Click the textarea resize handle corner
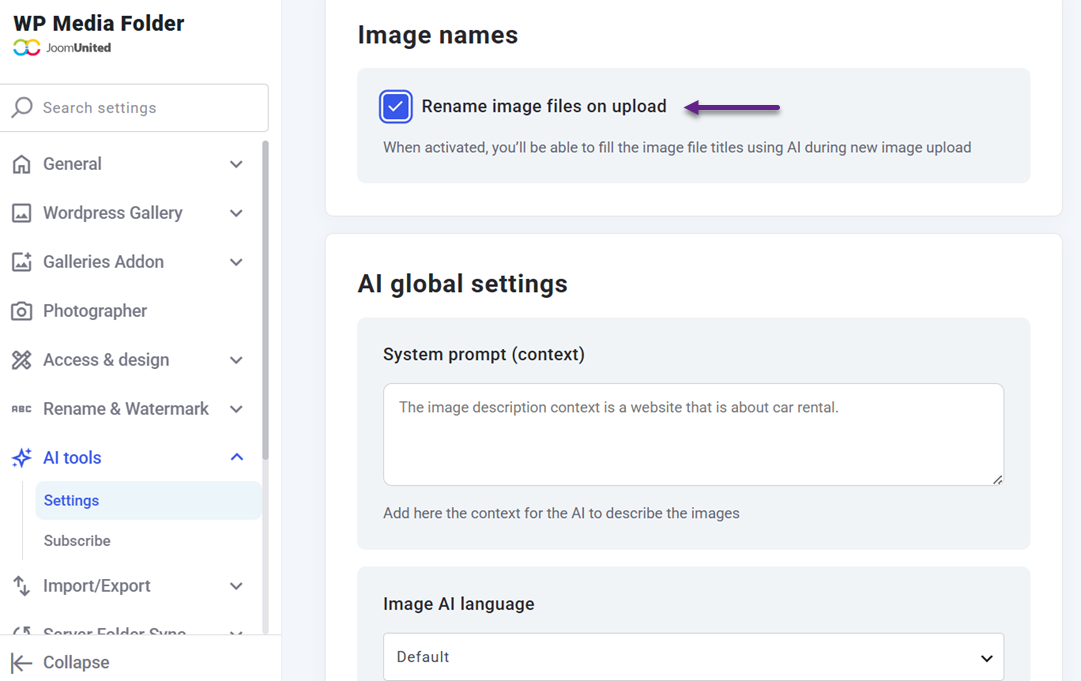Screen dimensions: 1081x681 coord(998,479)
